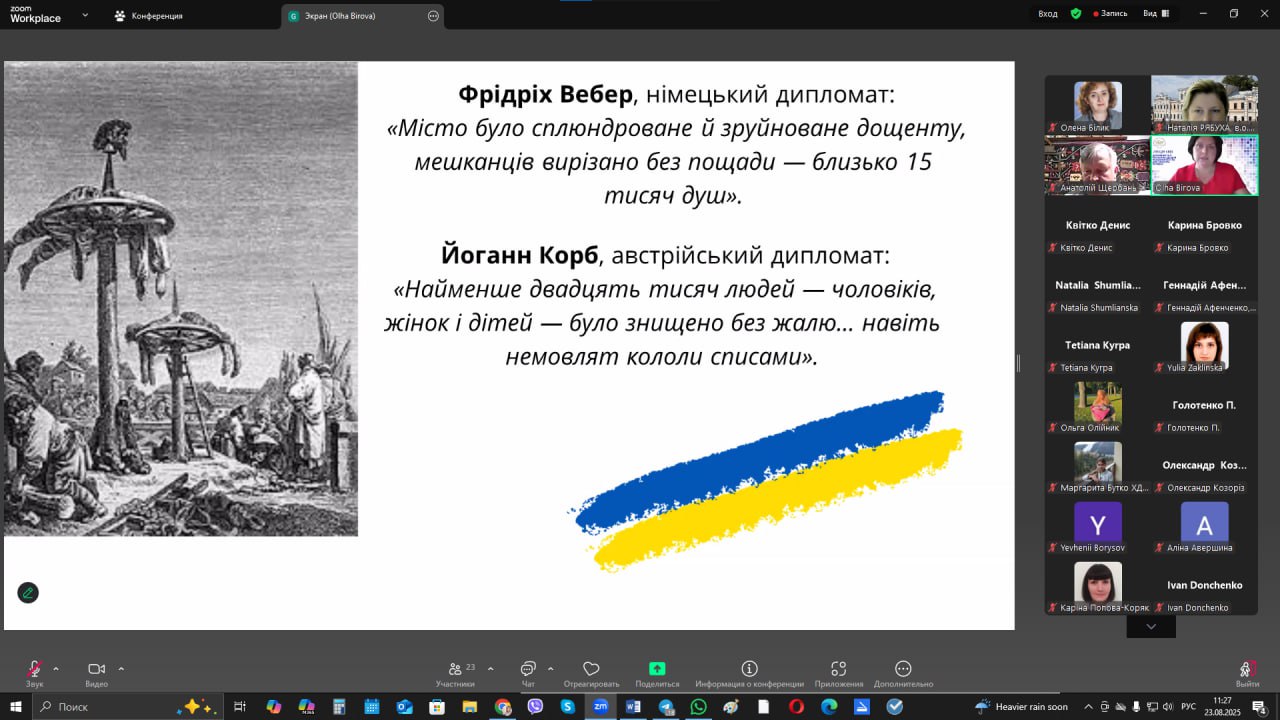Select Олександр Козоріз participant tile
Image resolution: width=1280 pixels, height=720 pixels.
click(1204, 465)
